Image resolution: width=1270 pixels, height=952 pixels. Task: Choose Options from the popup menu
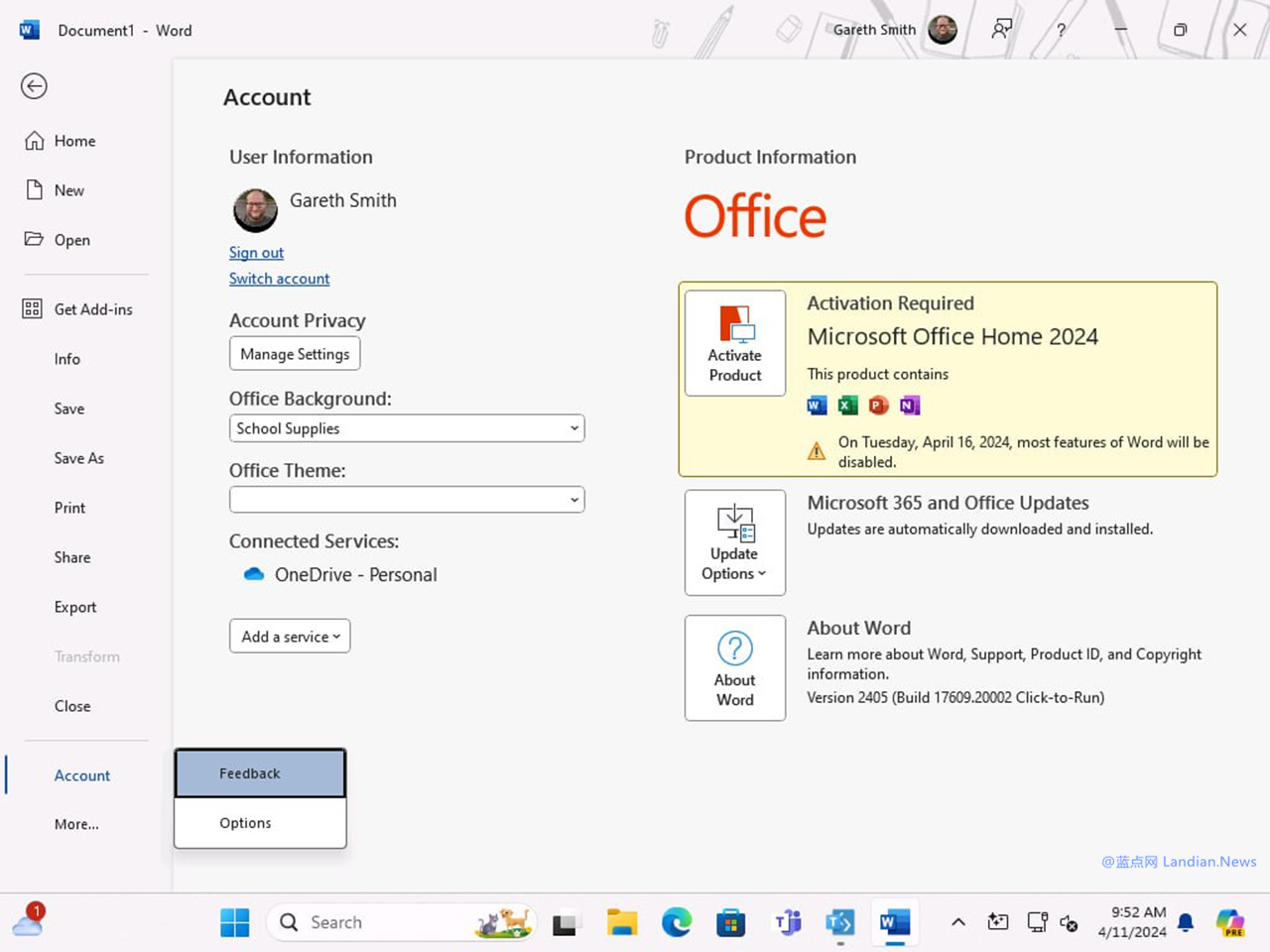[260, 823]
